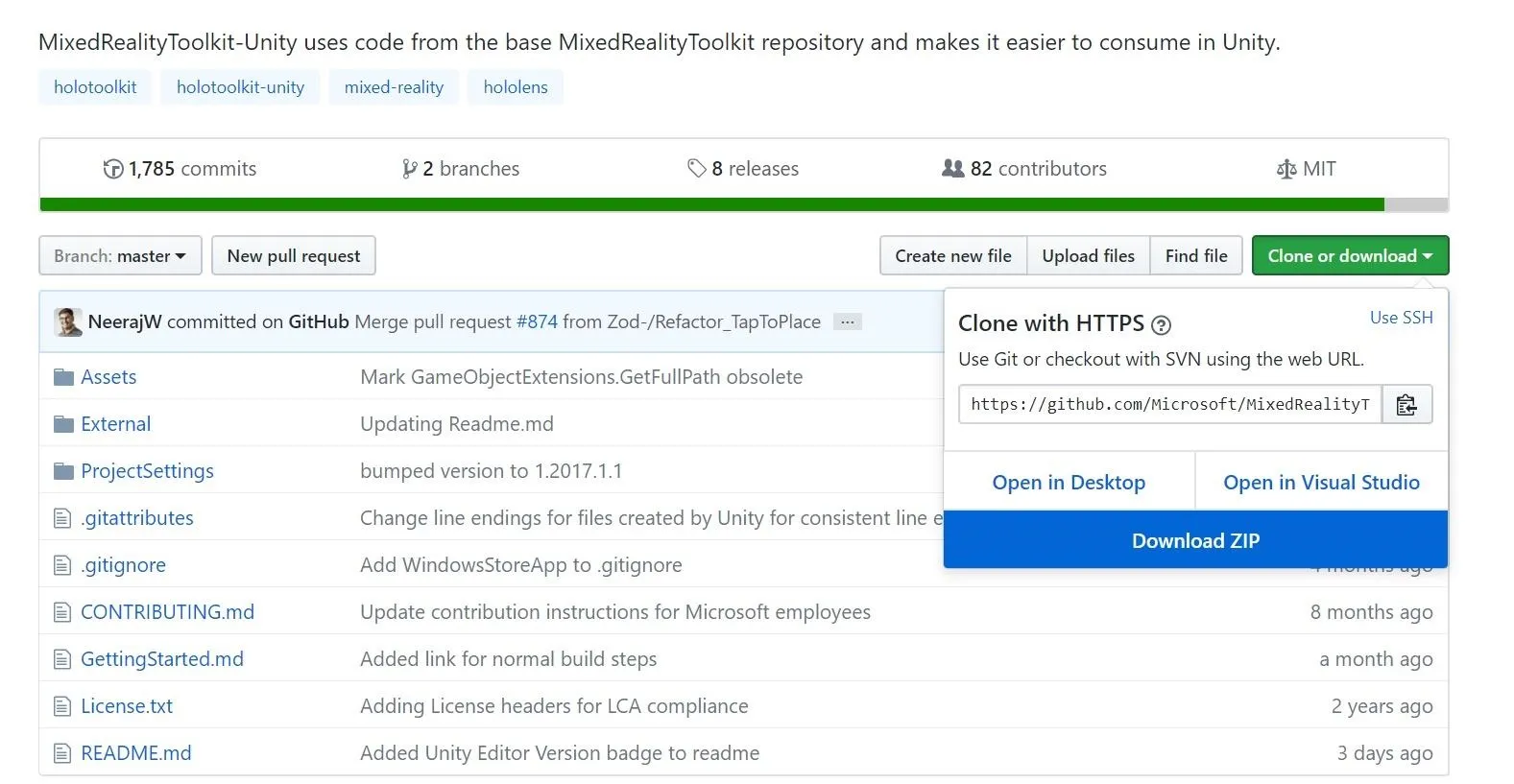Click Download ZIP button
The height and width of the screenshot is (784, 1514).
1195,539
